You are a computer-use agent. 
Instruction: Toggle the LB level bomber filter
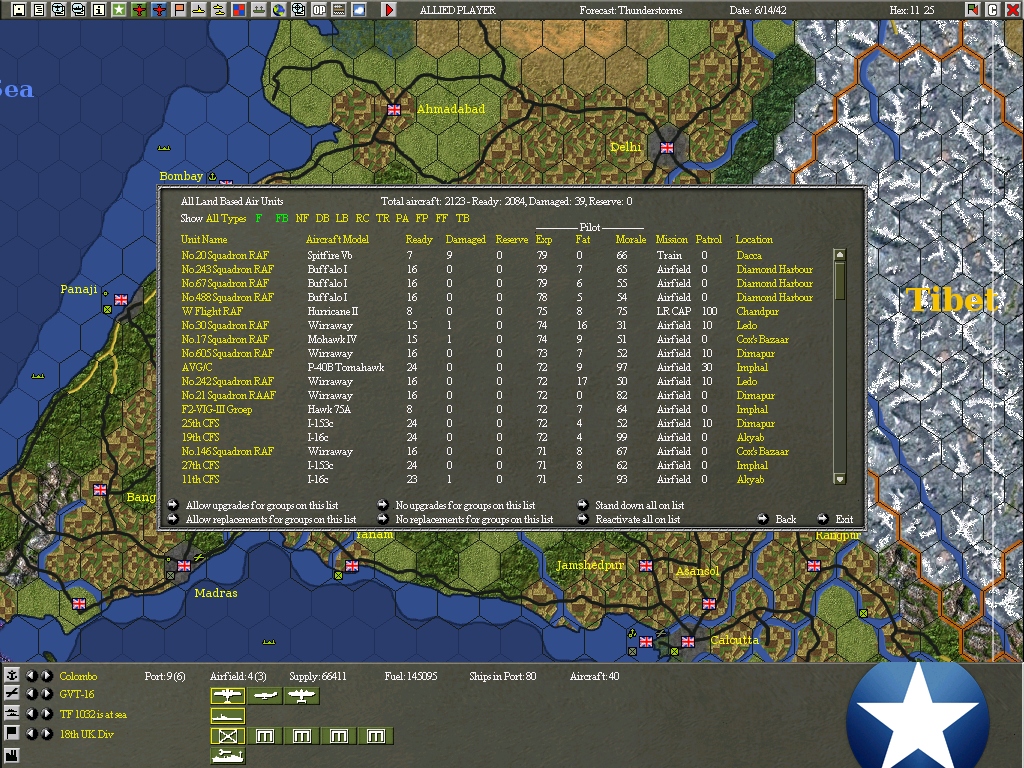tap(342, 218)
